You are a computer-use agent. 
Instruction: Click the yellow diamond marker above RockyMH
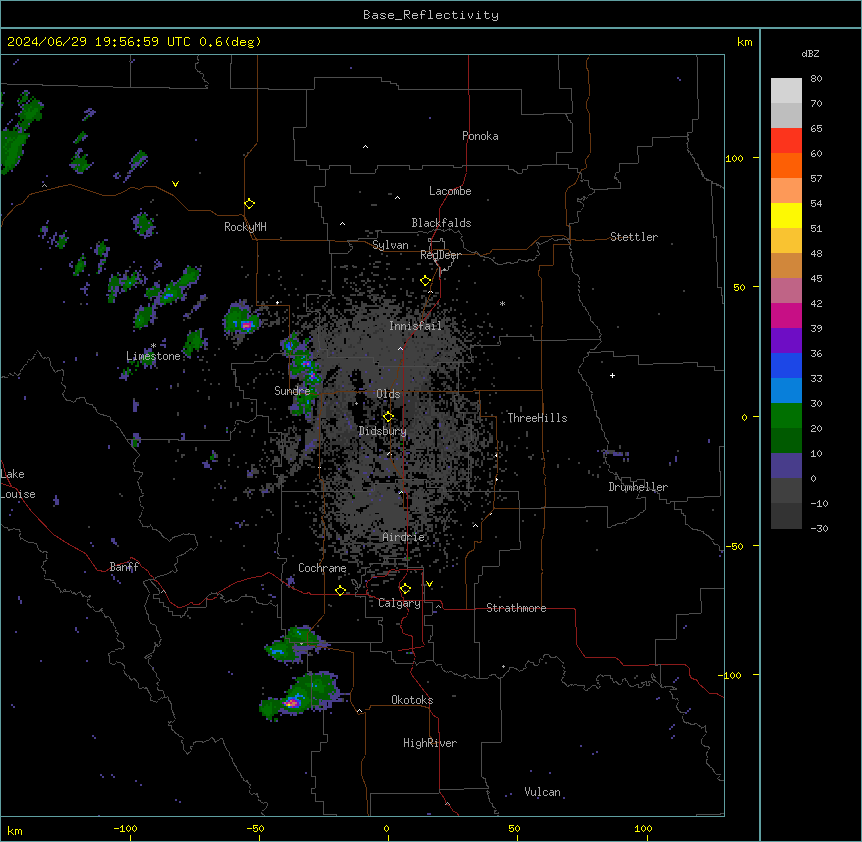tap(249, 204)
